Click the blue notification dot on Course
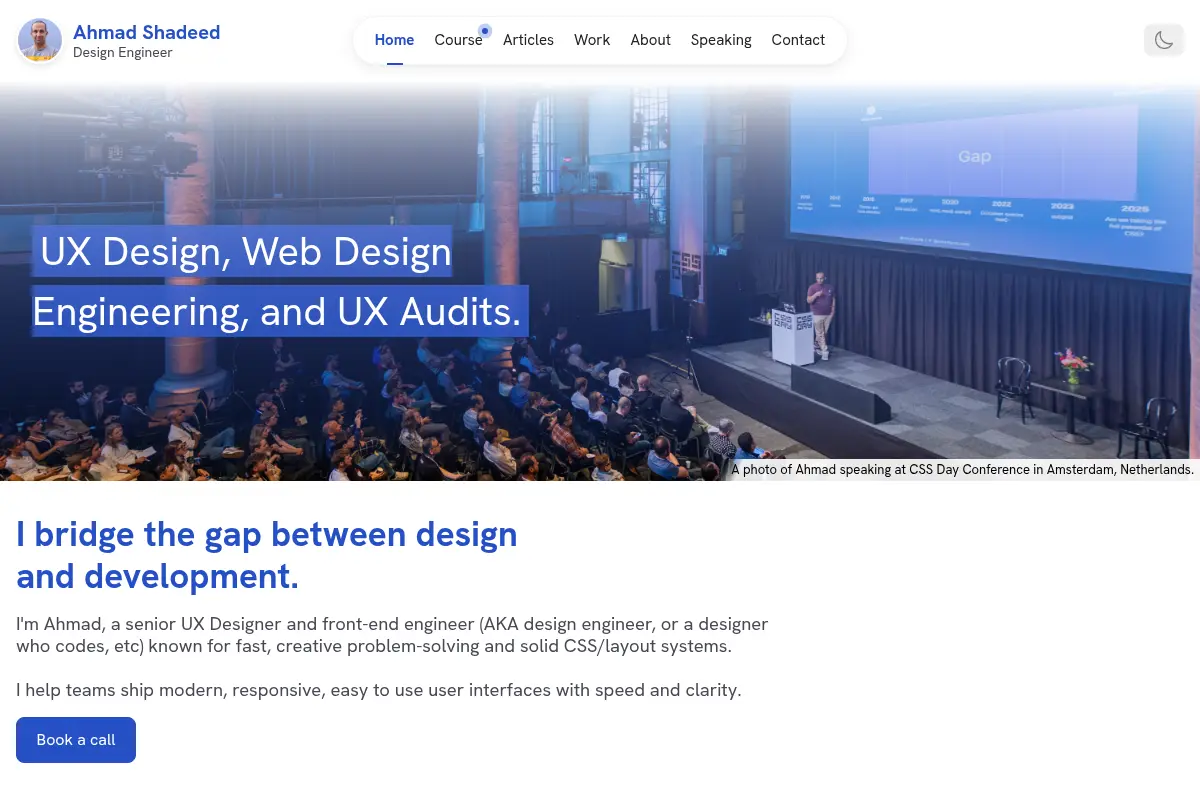 (x=485, y=31)
